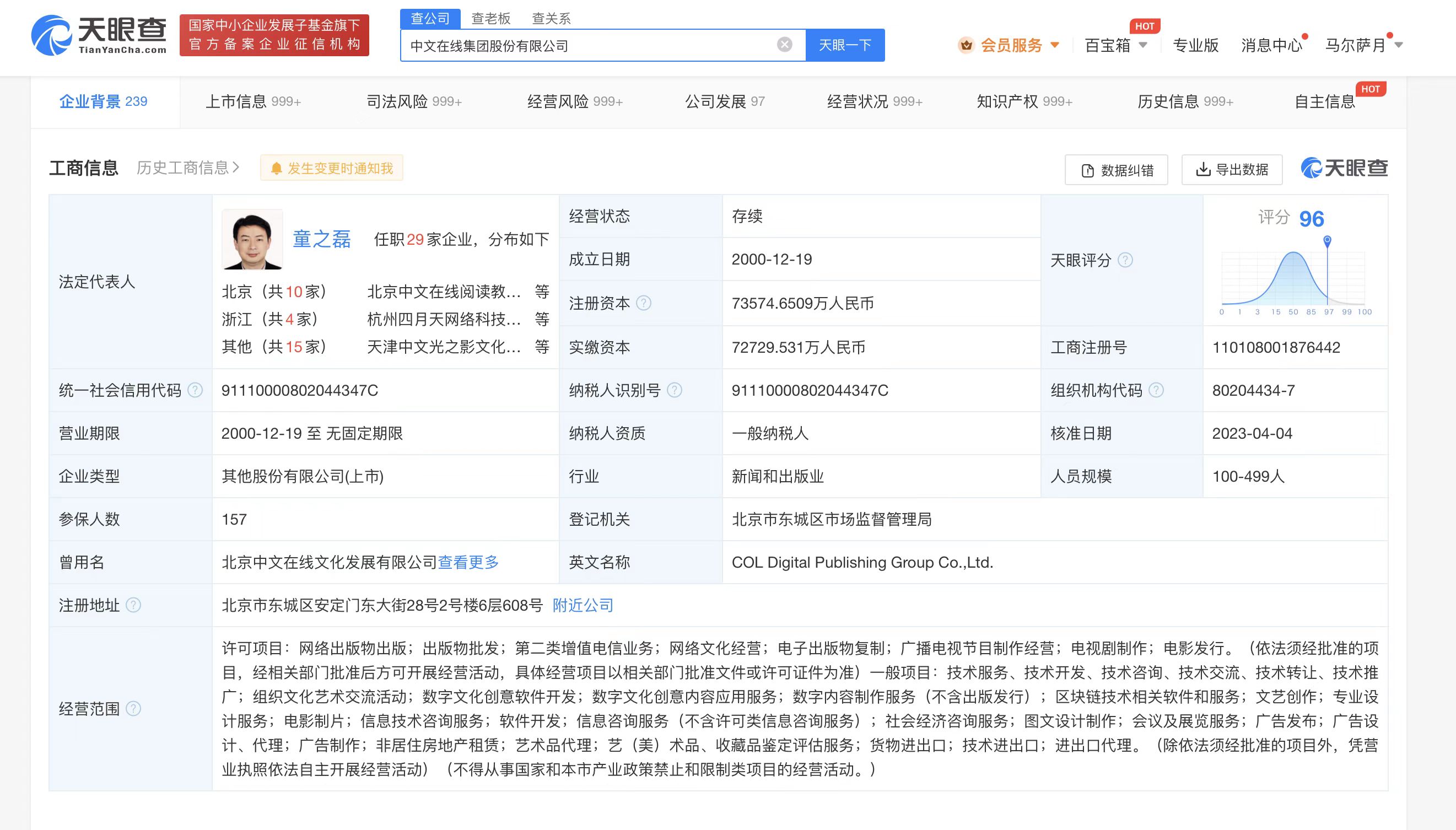Click the 组织机构代码 value 80204434-7
This screenshot has width=1456, height=830.
[x=1253, y=390]
